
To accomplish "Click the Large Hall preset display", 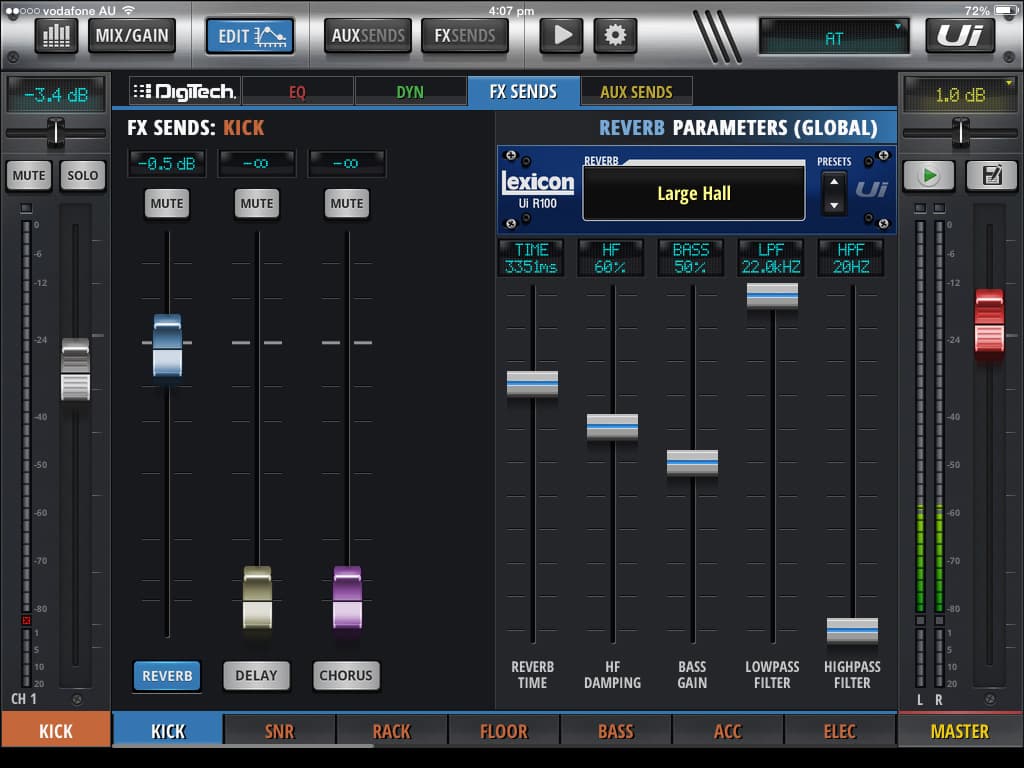I will (694, 193).
